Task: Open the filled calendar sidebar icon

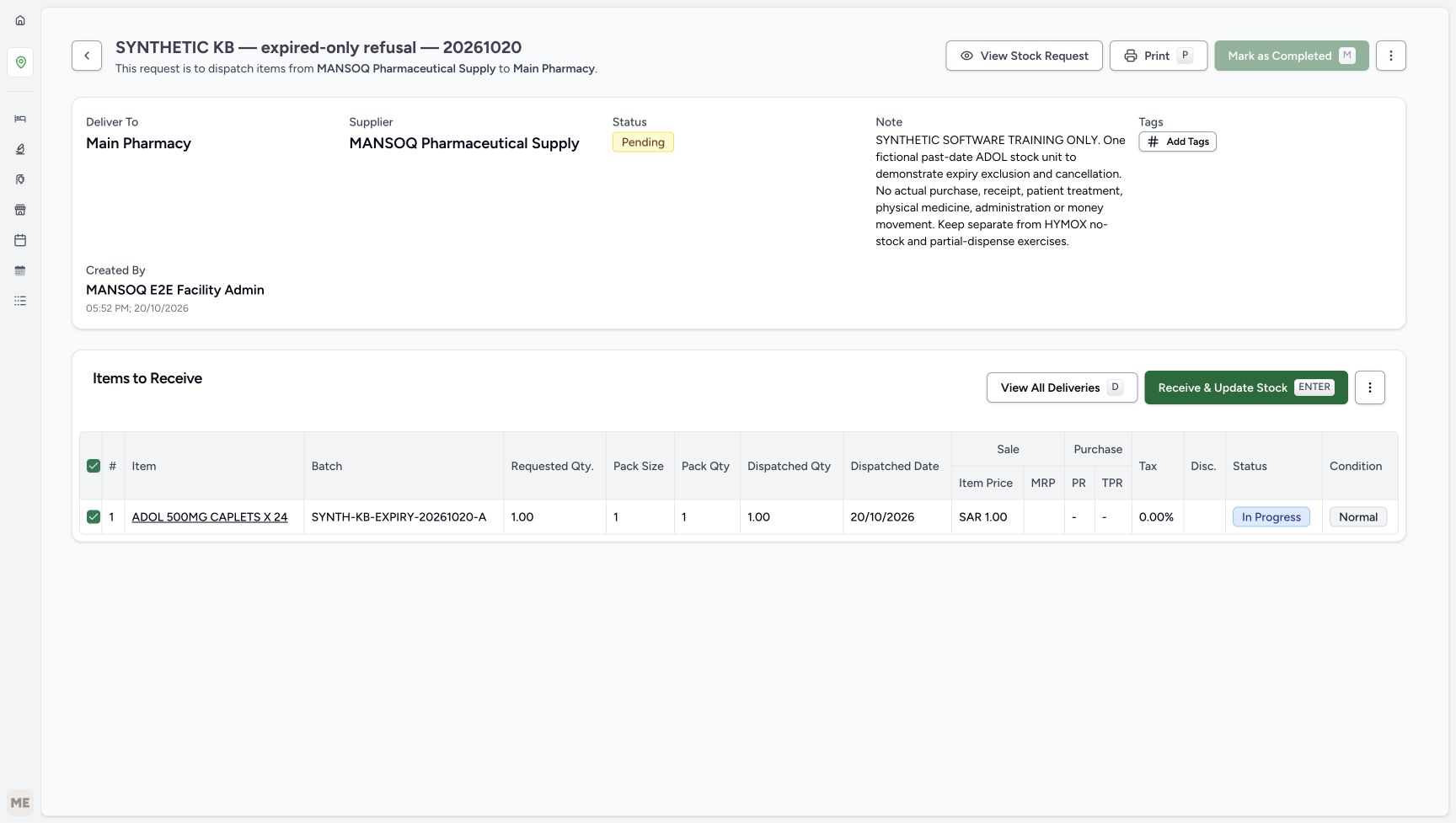Action: (20, 270)
